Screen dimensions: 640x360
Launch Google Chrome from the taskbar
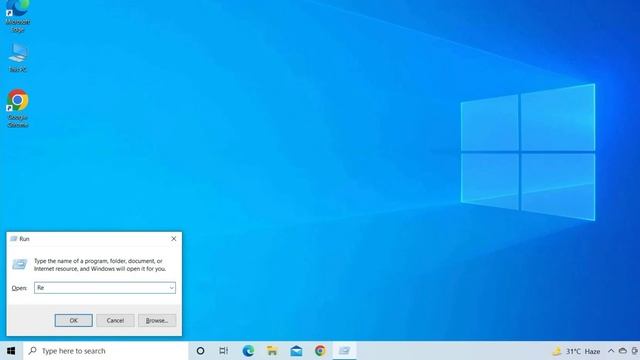[320, 351]
